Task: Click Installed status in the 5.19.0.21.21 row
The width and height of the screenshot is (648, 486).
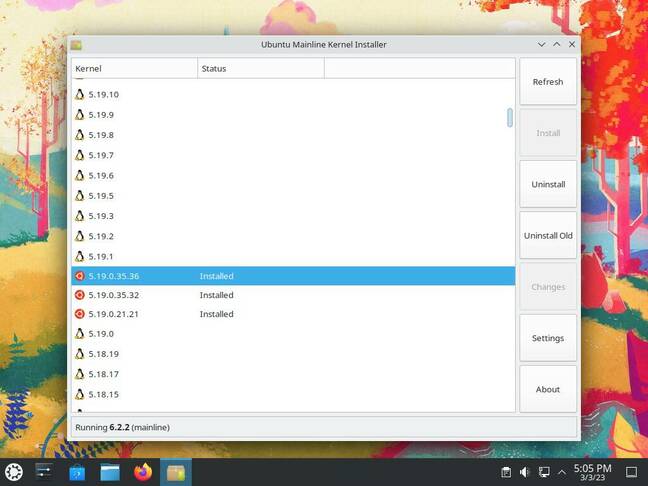Action: coord(217,314)
